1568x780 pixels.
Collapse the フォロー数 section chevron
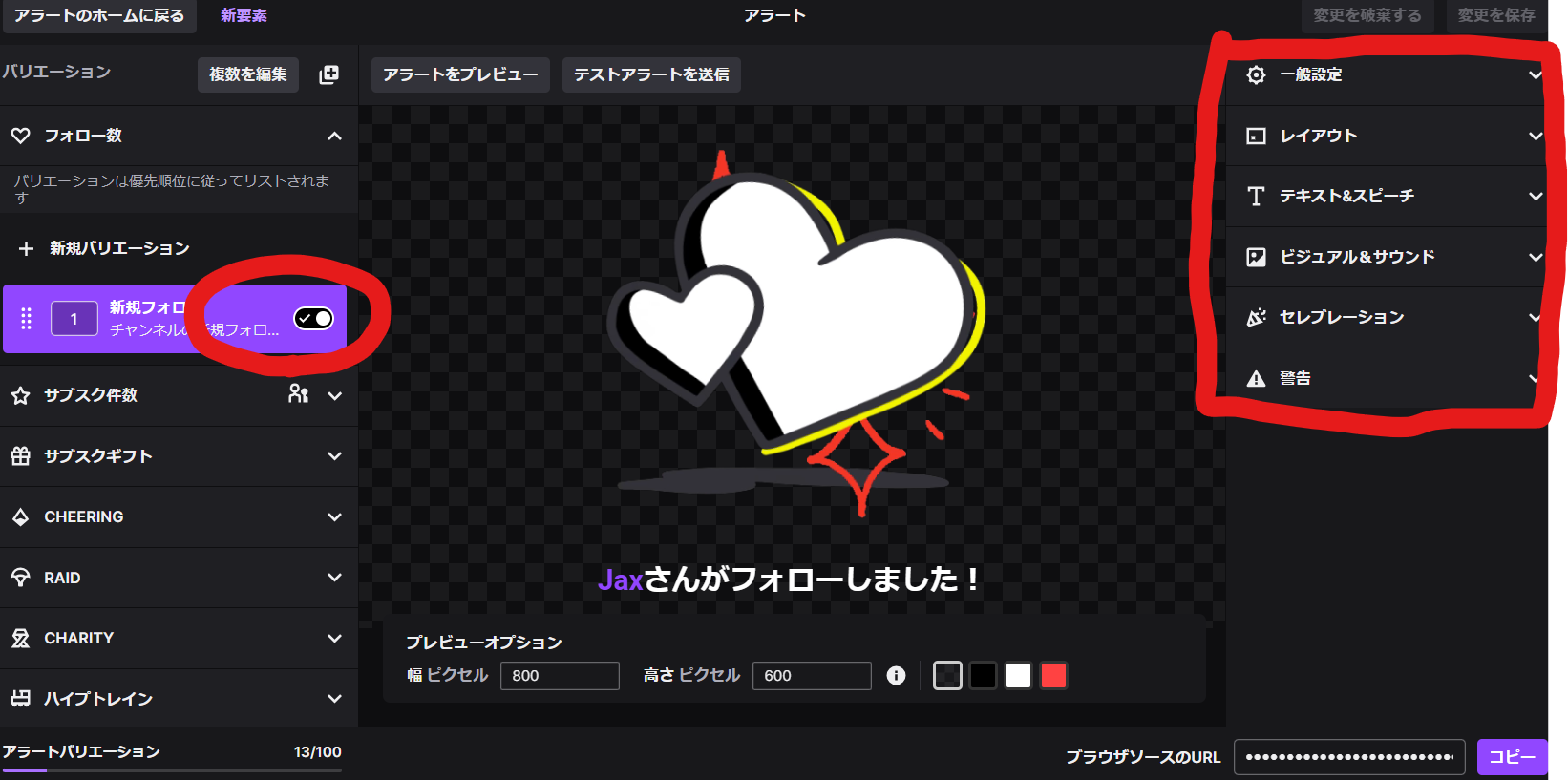coord(334,136)
